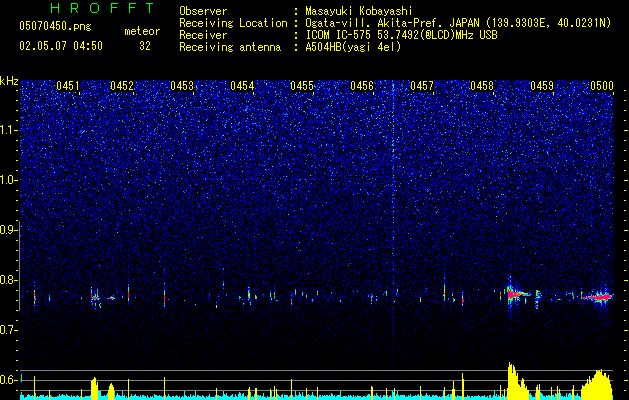Click the large yellow intensity peak after 0458

[x=517, y=381]
